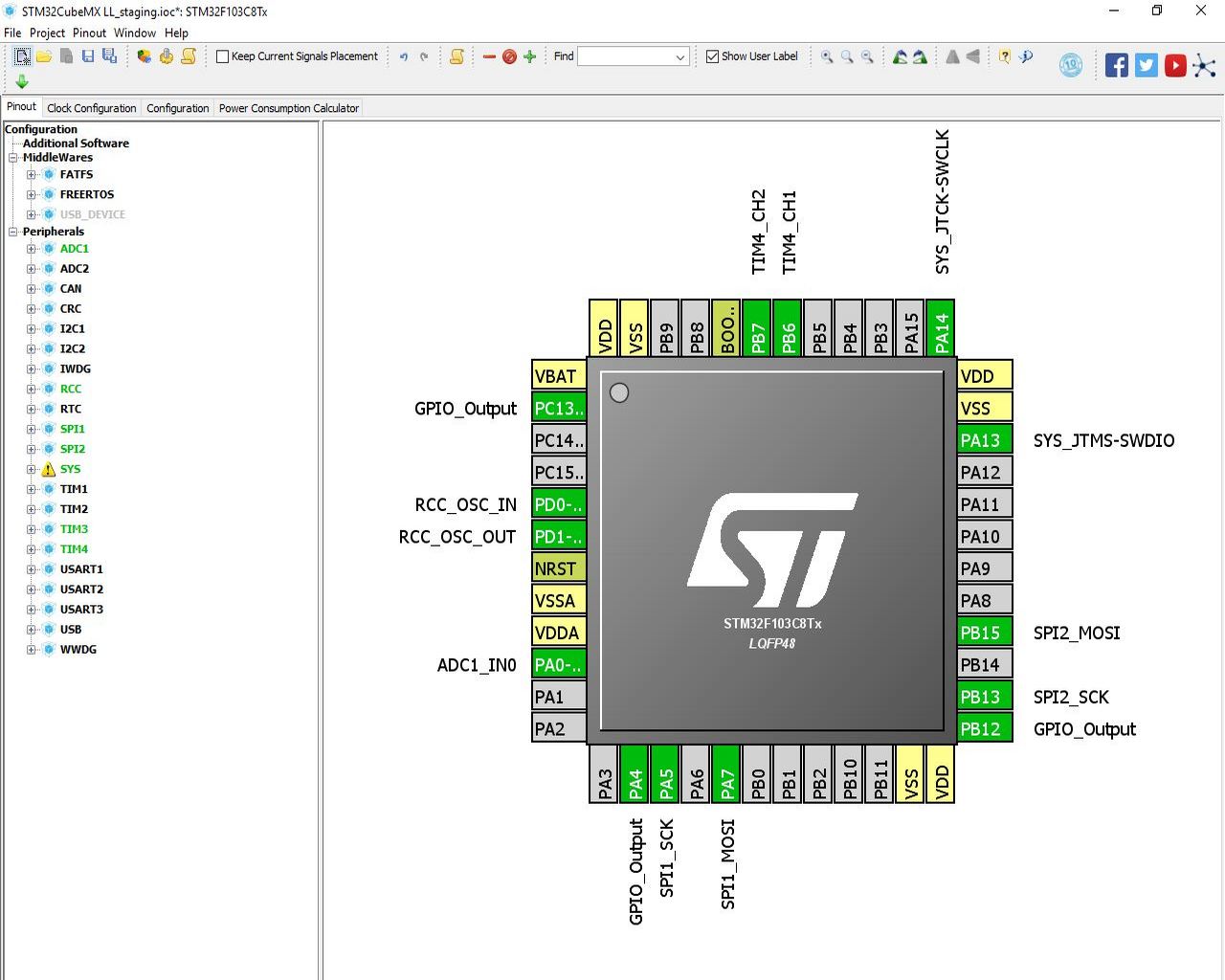Image resolution: width=1225 pixels, height=980 pixels.
Task: Uncheck the Show User Label checkbox
Action: pyautogui.click(x=712, y=56)
